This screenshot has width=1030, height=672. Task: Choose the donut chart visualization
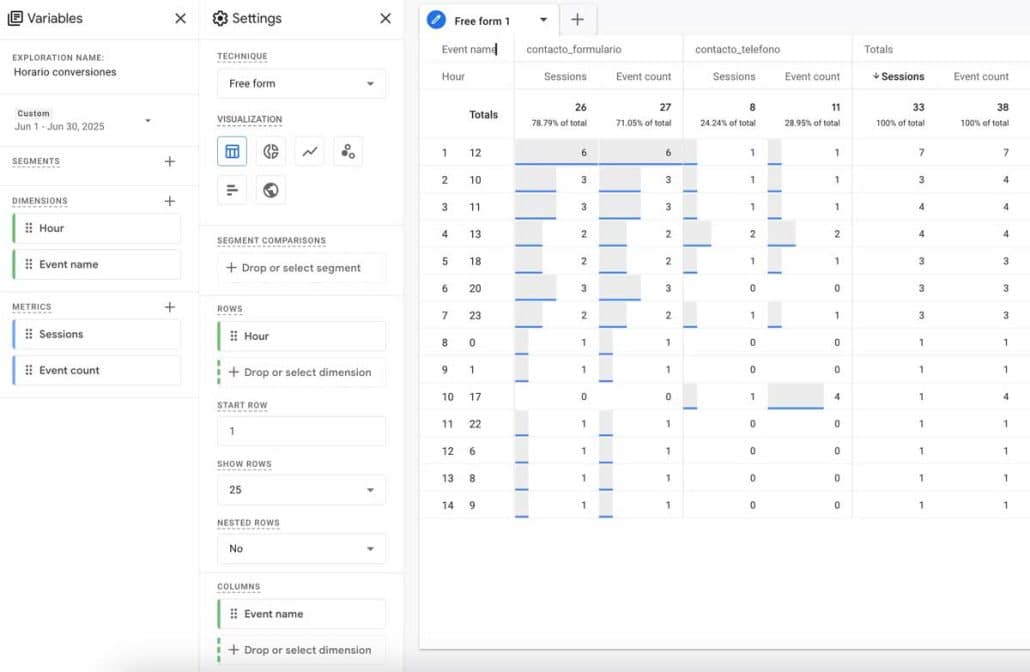point(270,152)
